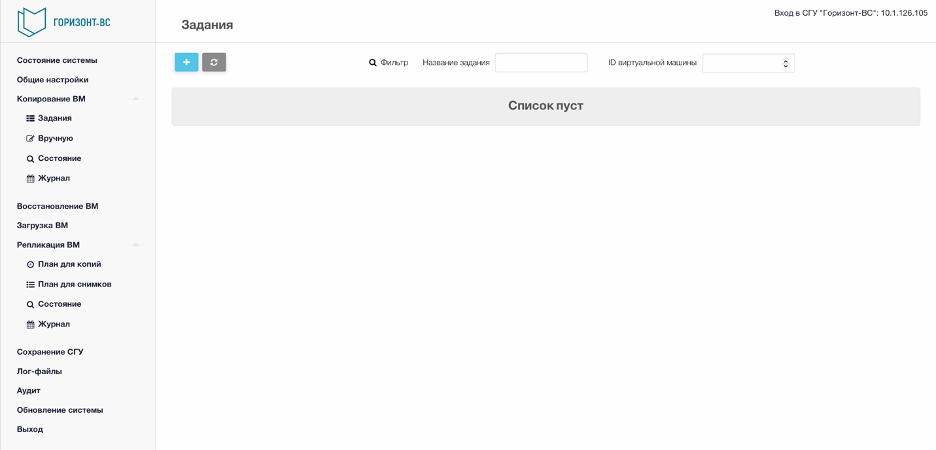Open План для копий clock item
Image resolution: width=936 pixels, height=450 pixels.
click(64, 264)
